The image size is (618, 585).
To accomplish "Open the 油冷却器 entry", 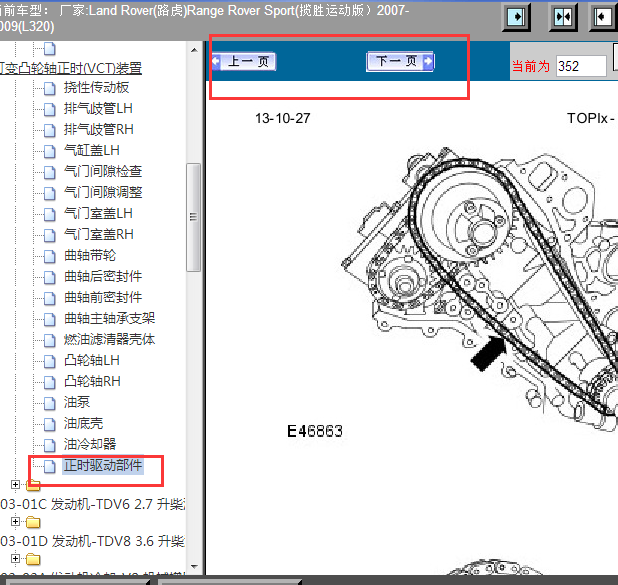I will click(x=90, y=444).
